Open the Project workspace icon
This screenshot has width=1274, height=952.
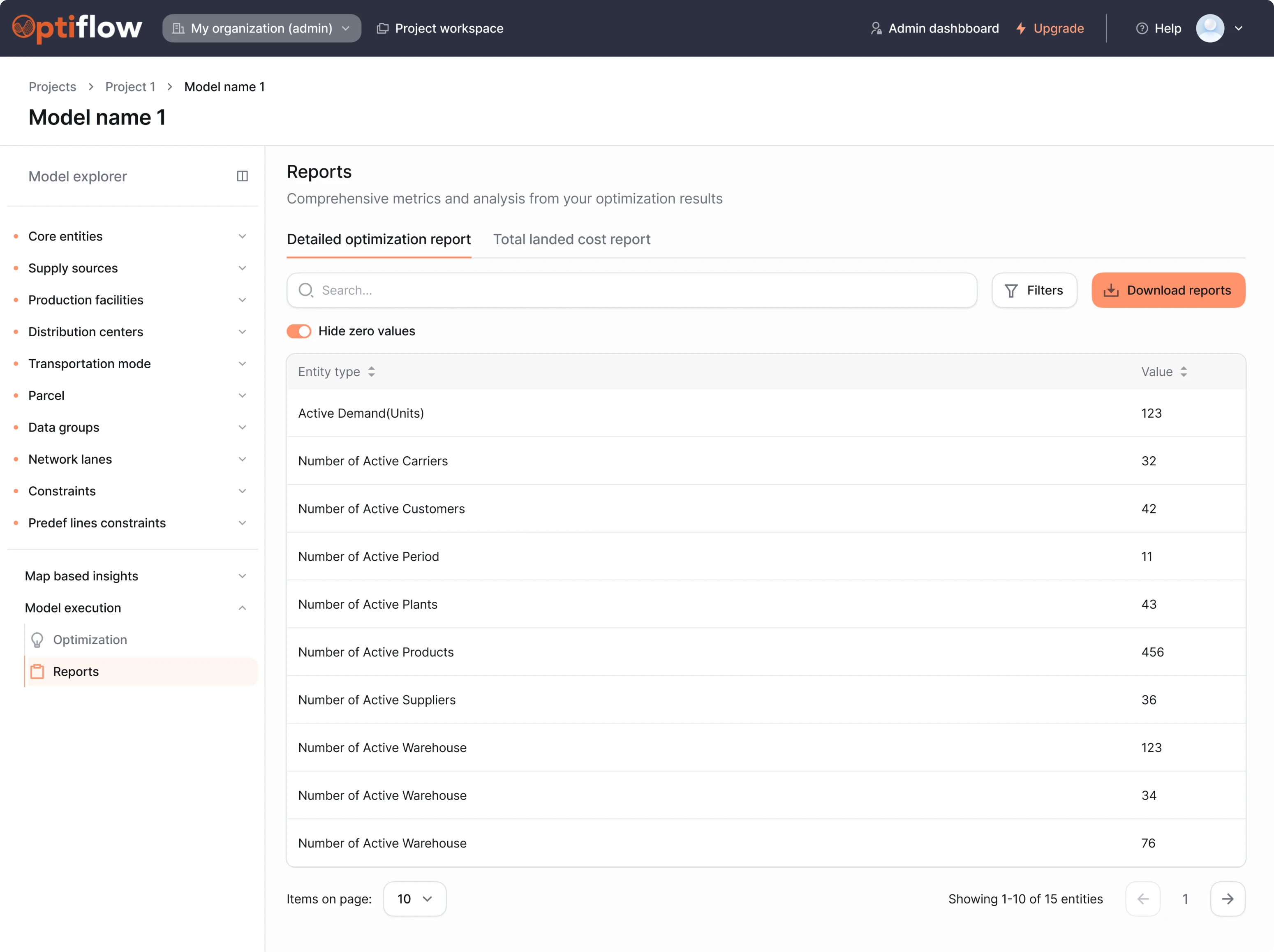[382, 28]
